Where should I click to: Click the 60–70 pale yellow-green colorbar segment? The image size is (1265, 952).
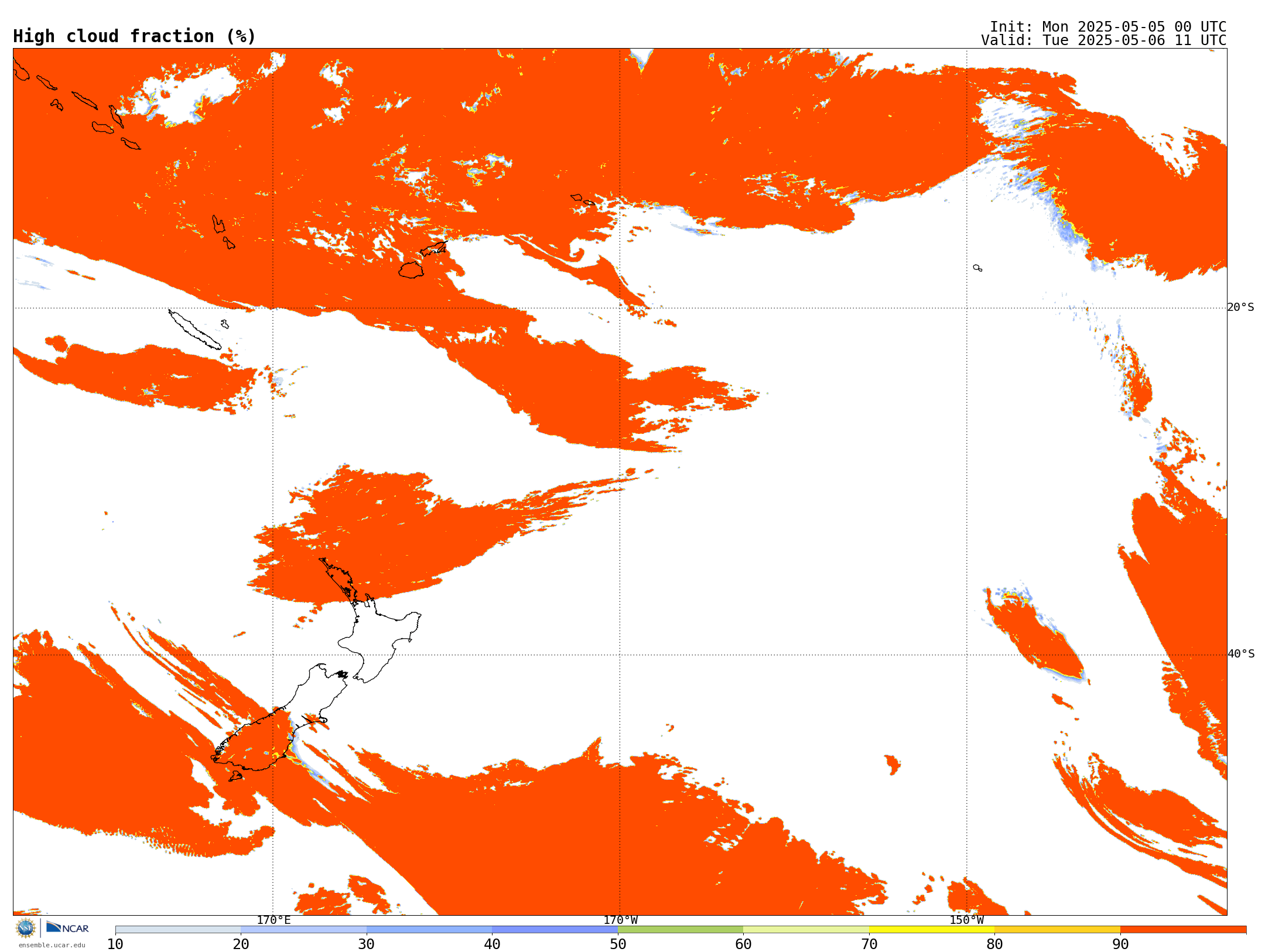pyautogui.click(x=806, y=930)
